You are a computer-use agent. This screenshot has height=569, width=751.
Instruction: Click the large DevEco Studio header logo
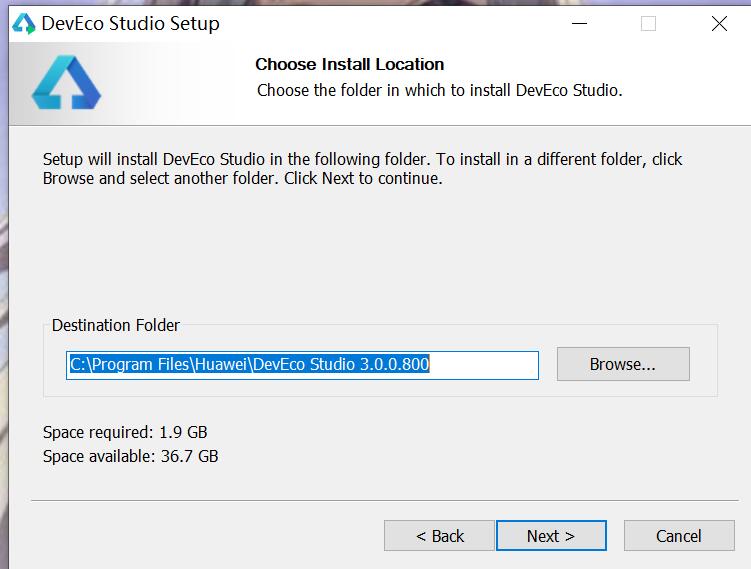[66, 83]
